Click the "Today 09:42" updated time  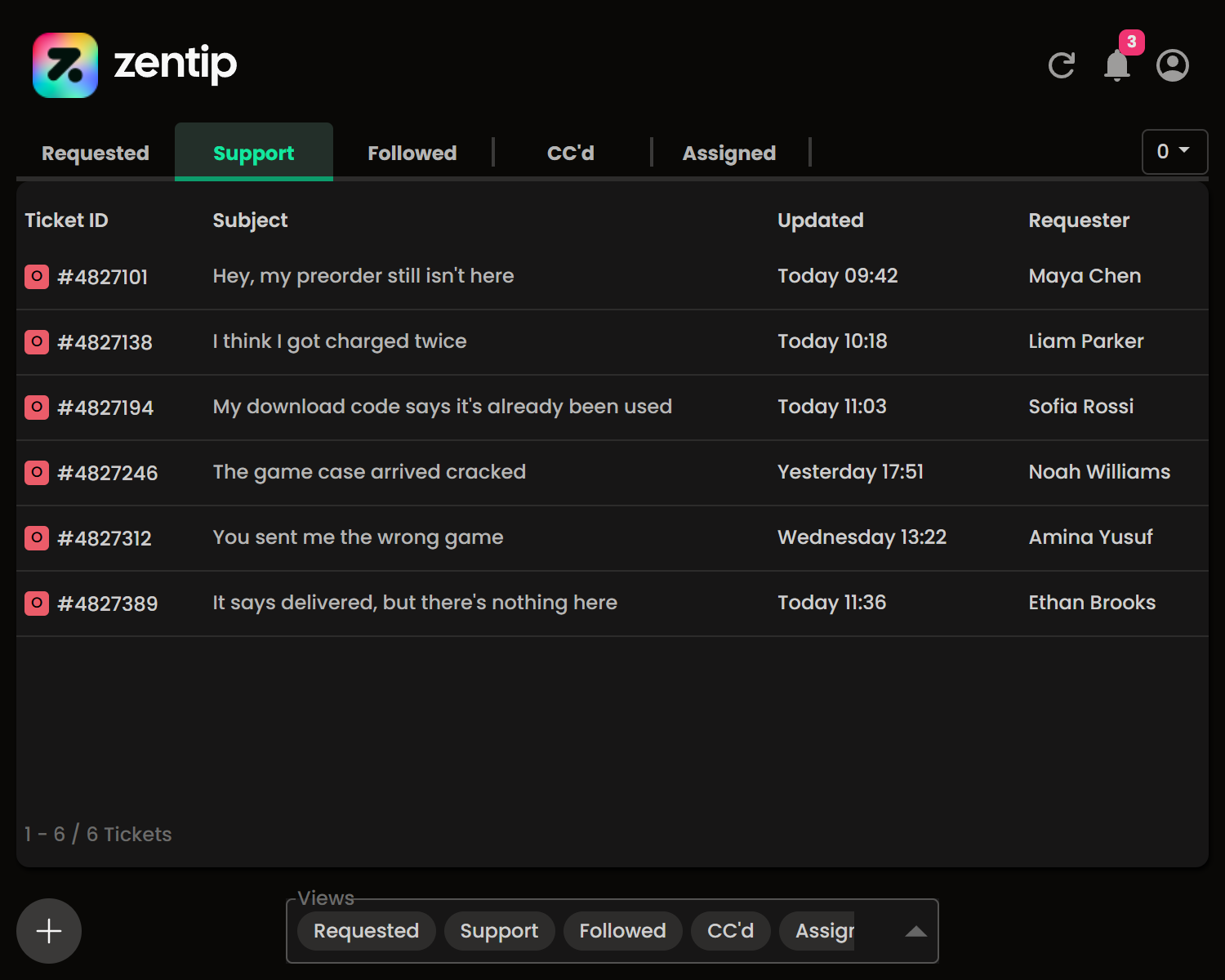click(837, 276)
